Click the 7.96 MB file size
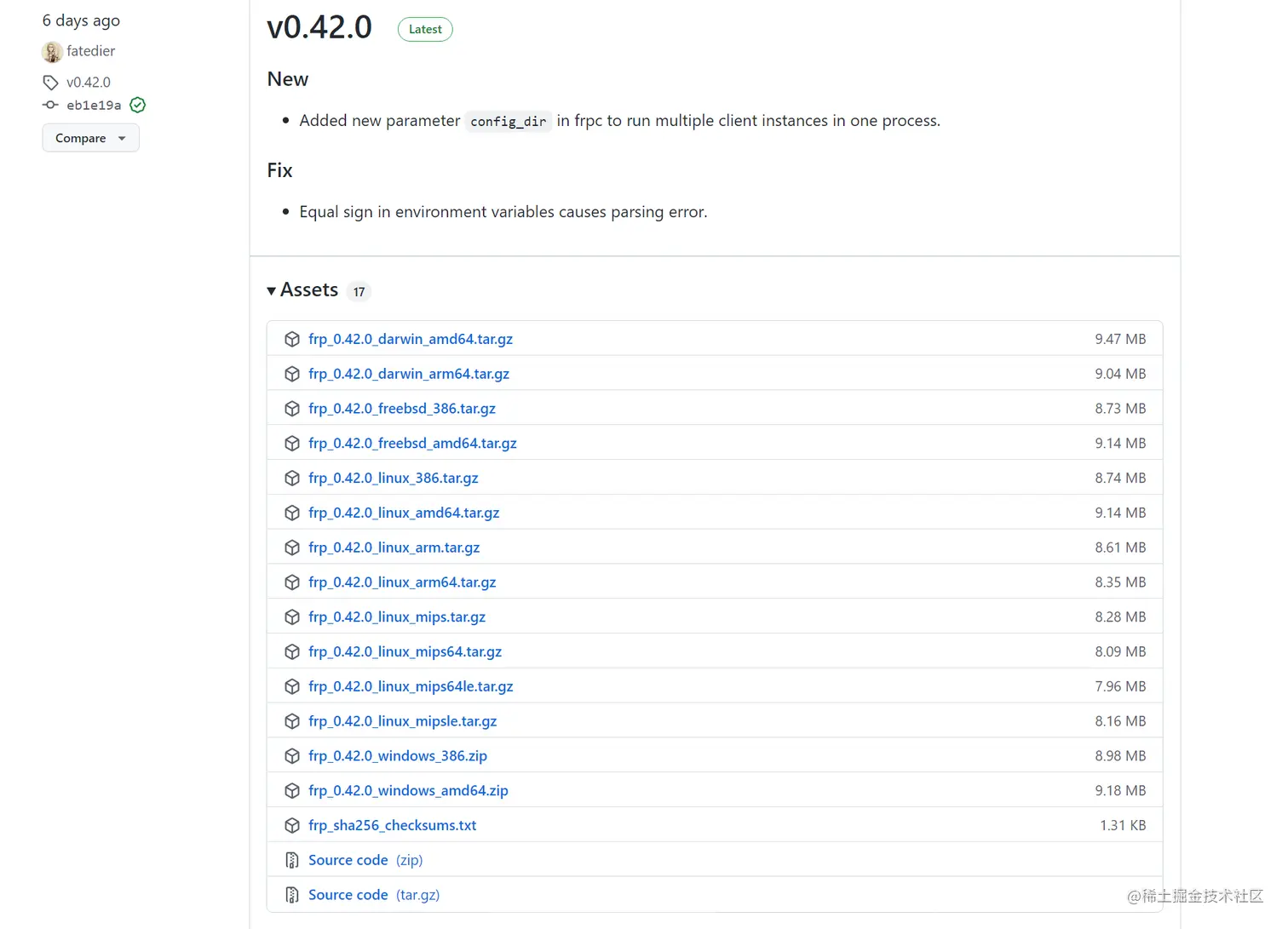1288x929 pixels. pyautogui.click(x=1120, y=686)
